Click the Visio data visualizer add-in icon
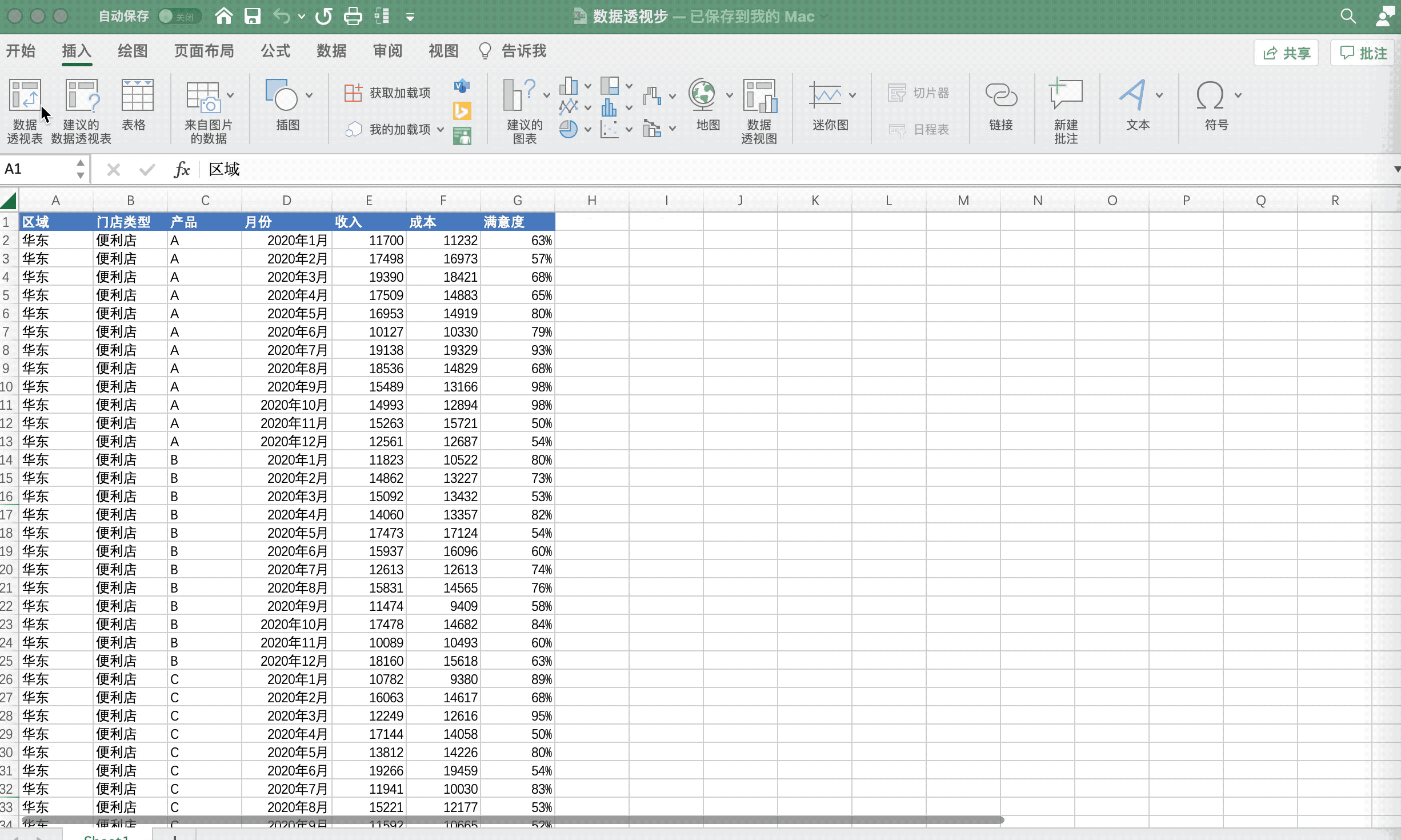 [x=462, y=86]
